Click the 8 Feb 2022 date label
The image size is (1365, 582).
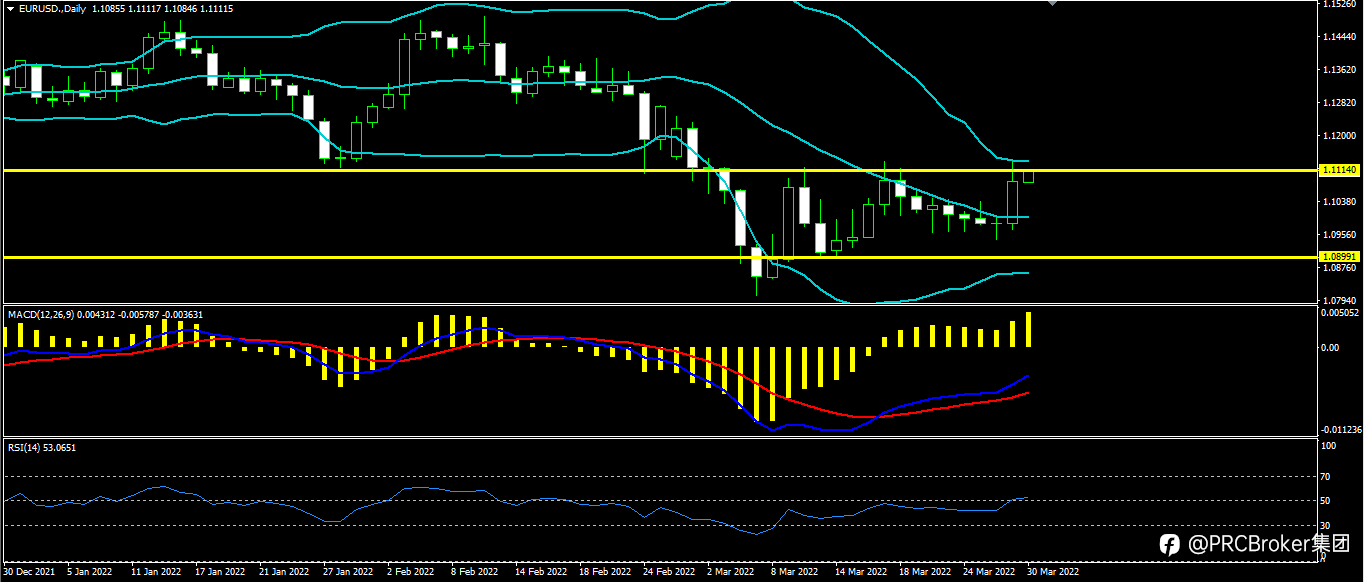pyautogui.click(x=474, y=573)
